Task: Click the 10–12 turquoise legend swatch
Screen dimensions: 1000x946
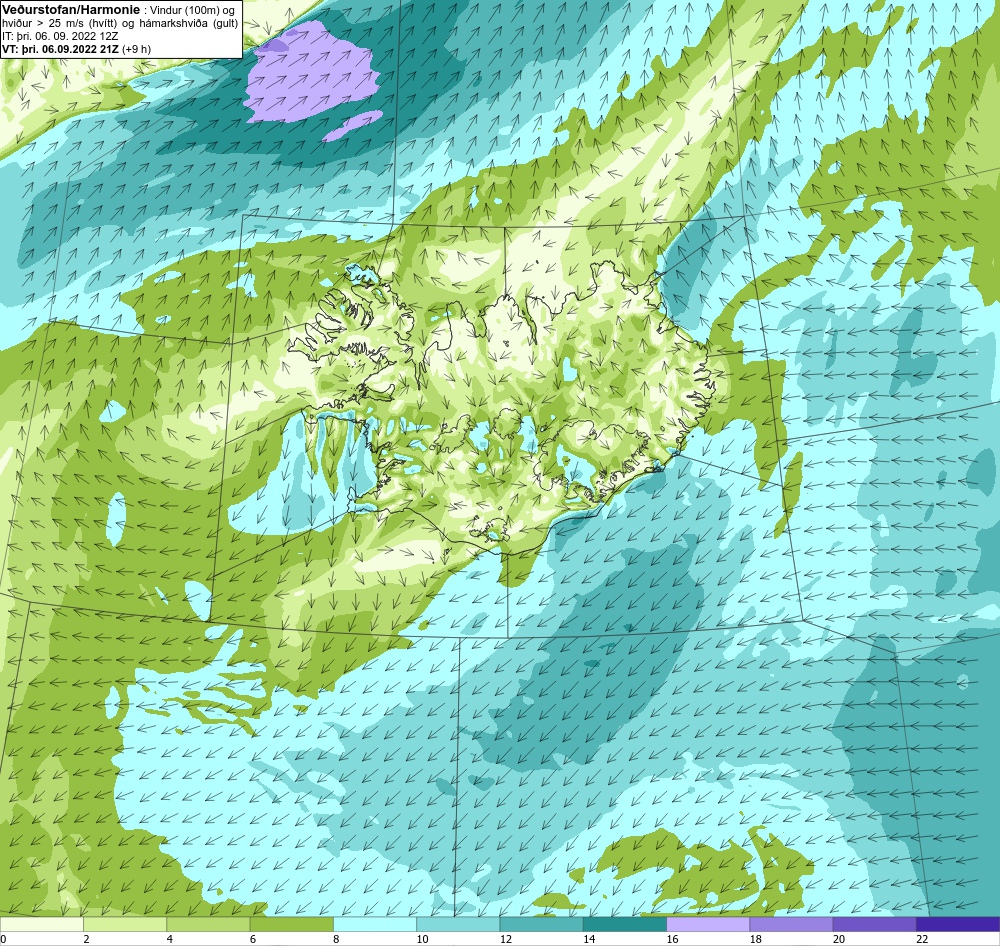Action: point(458,924)
